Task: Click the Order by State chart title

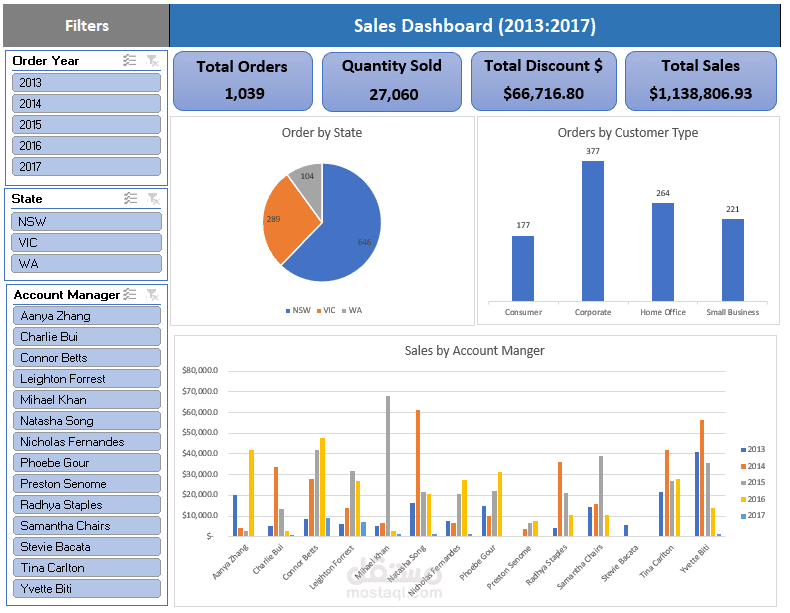Action: (321, 132)
